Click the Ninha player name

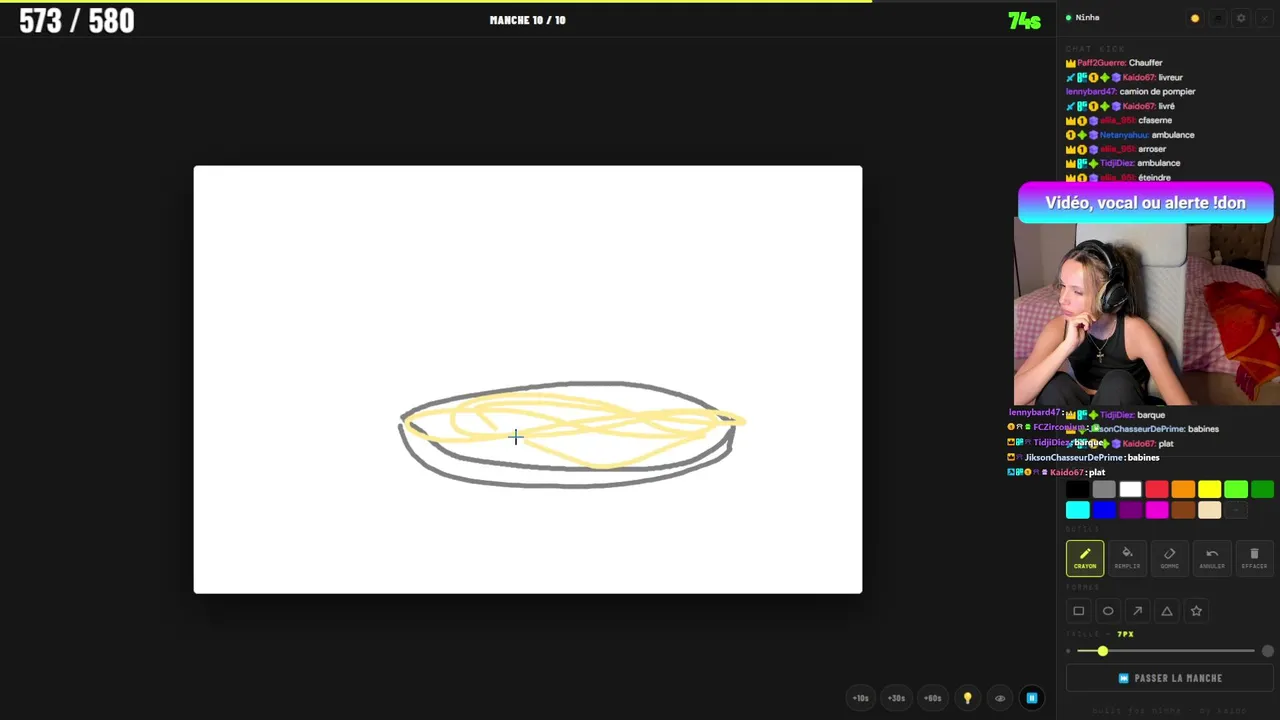pos(1087,17)
